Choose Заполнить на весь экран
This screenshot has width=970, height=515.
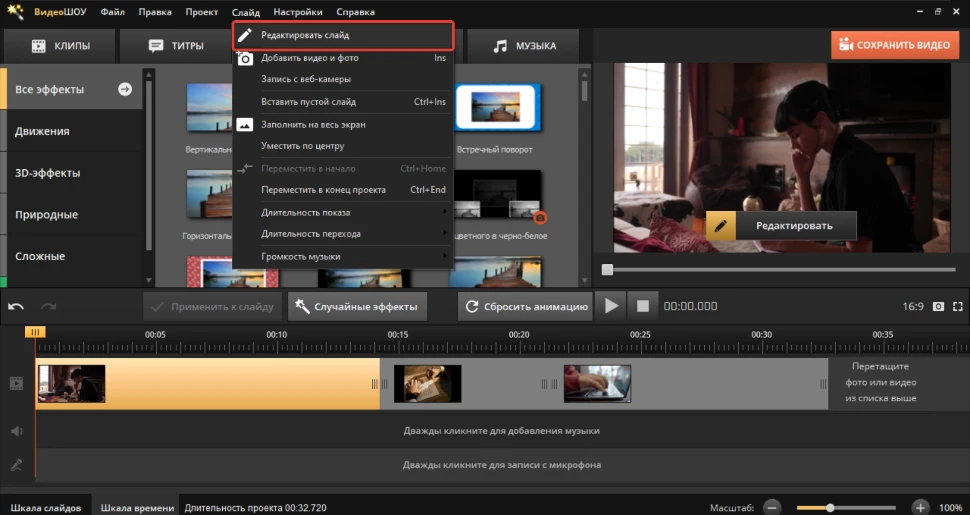point(343,124)
